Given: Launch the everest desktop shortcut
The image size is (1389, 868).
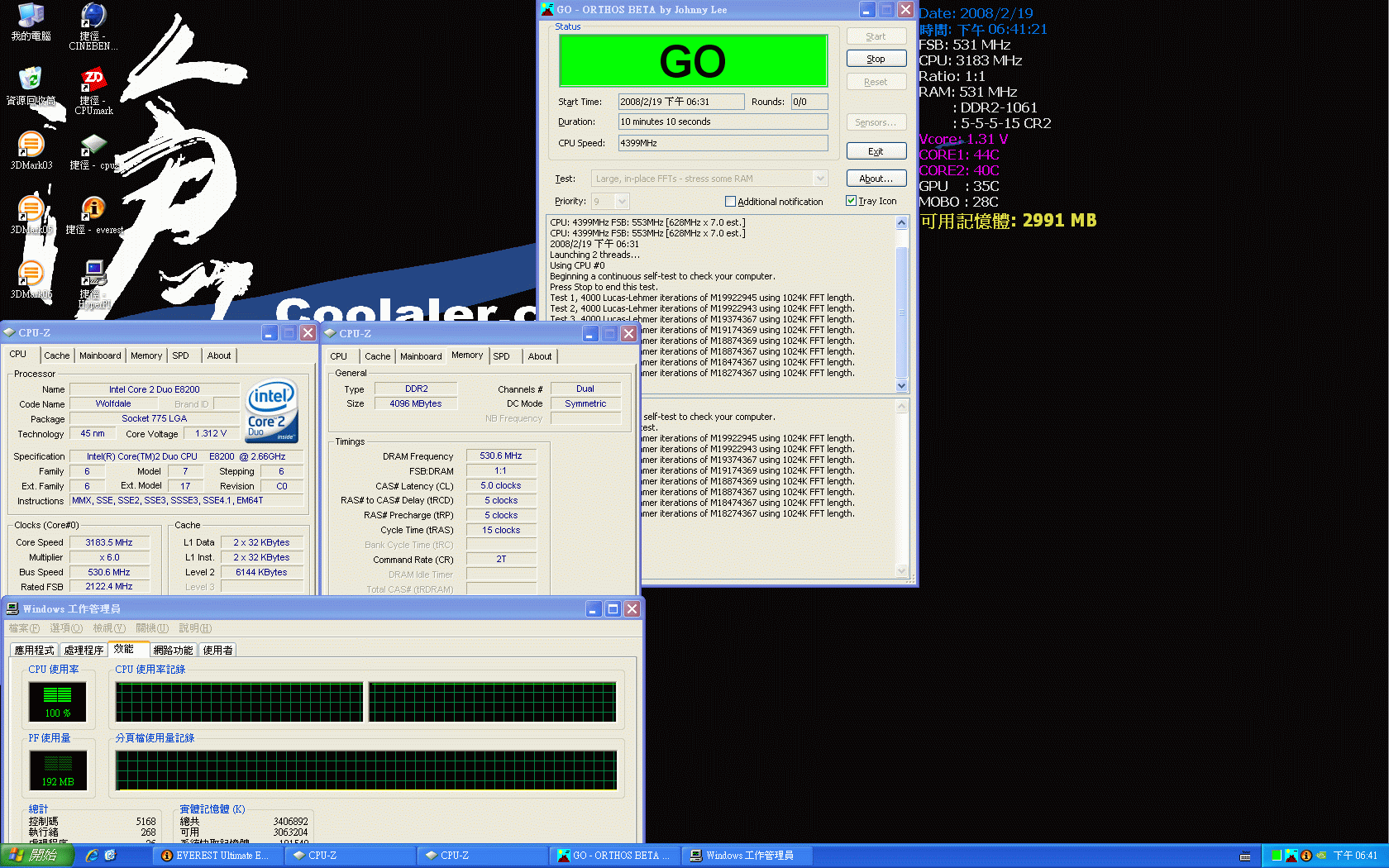Looking at the screenshot, I should click(93, 215).
